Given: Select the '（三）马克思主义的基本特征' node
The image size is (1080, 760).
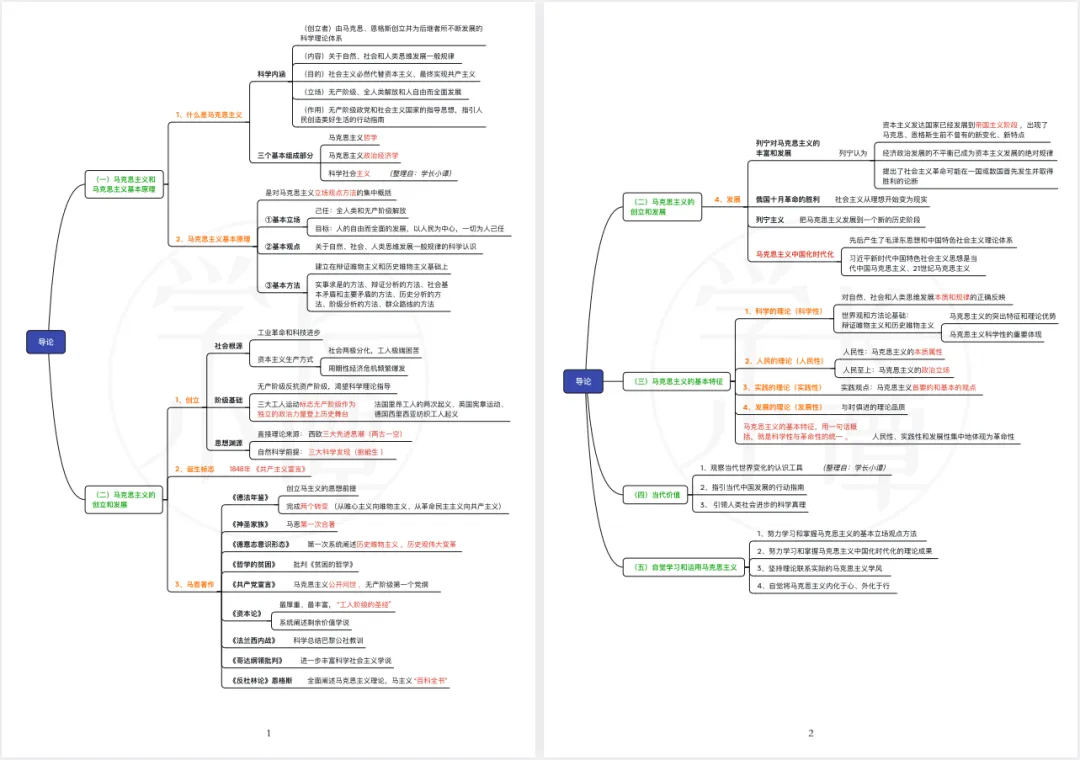Looking at the screenshot, I should (678, 381).
